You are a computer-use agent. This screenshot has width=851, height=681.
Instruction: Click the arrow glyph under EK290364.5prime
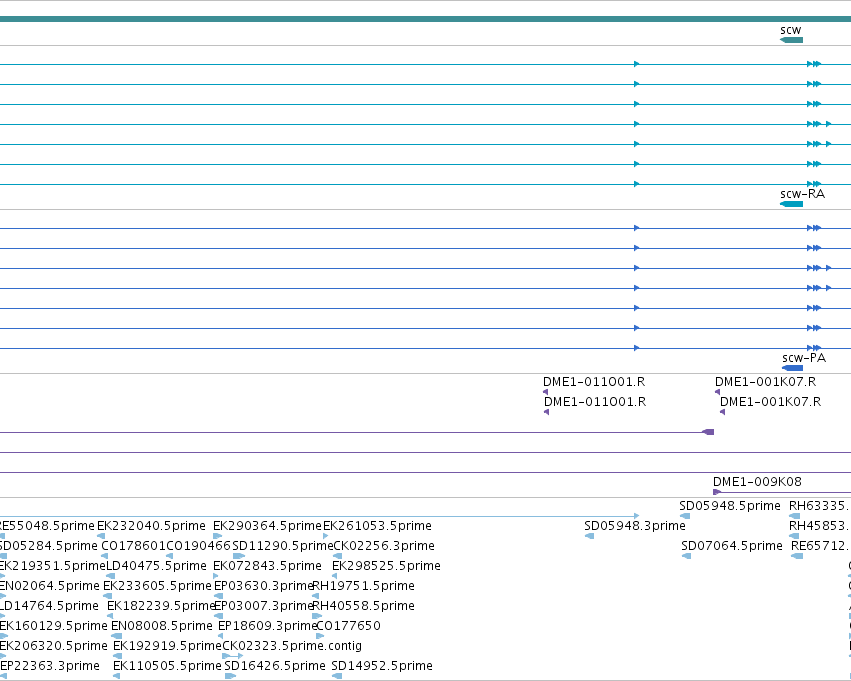(218, 536)
